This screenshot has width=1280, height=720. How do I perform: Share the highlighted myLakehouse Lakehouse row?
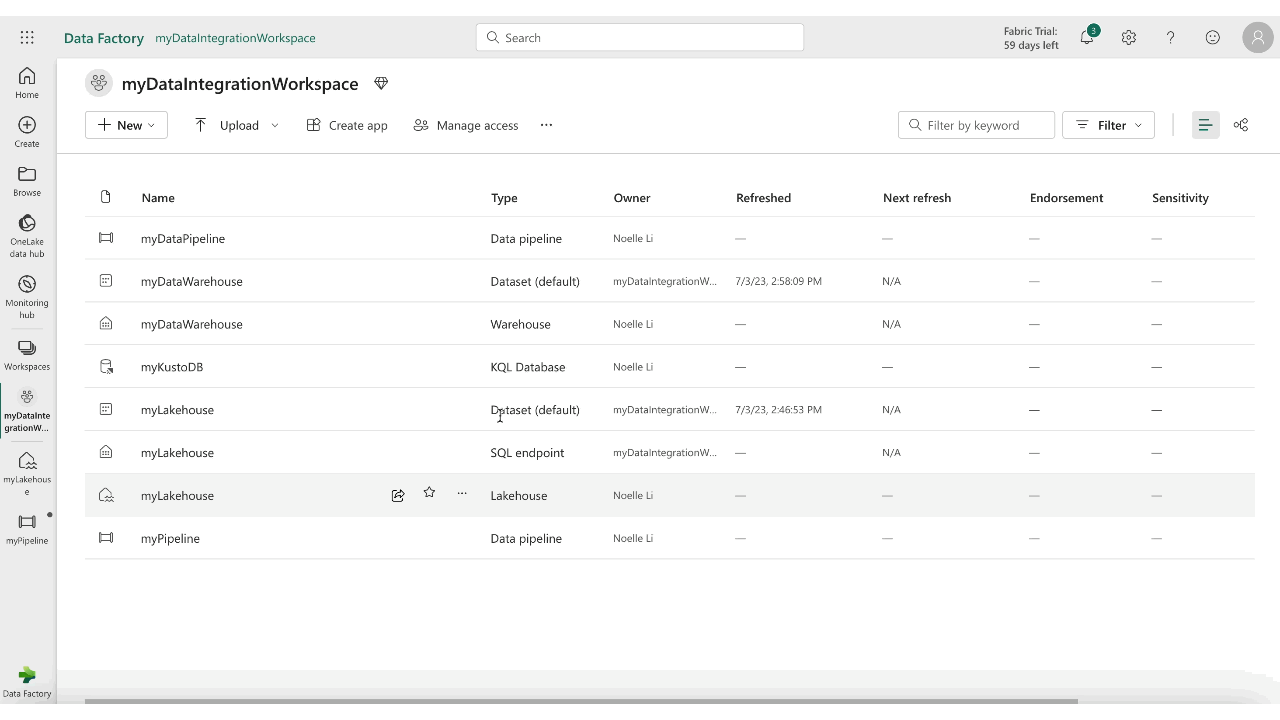click(x=398, y=495)
